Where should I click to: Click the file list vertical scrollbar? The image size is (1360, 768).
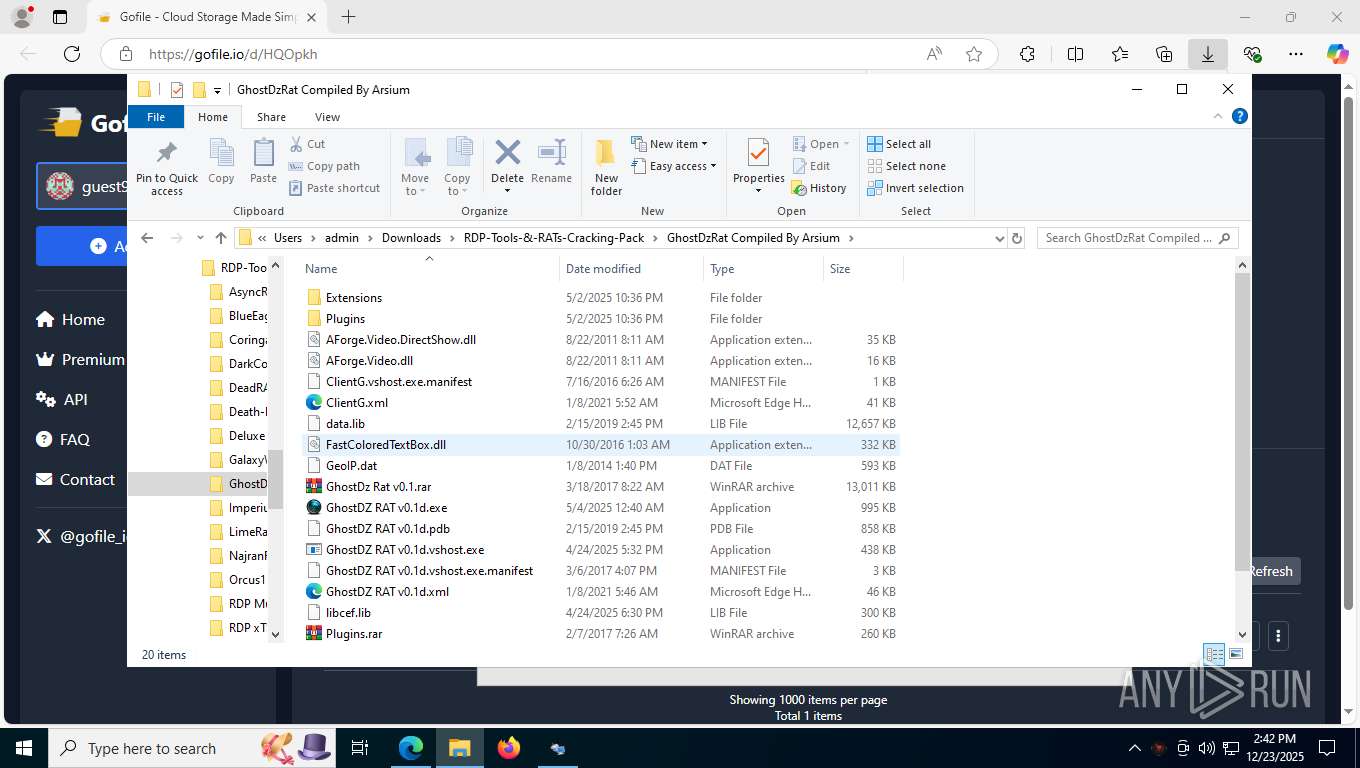point(1243,420)
